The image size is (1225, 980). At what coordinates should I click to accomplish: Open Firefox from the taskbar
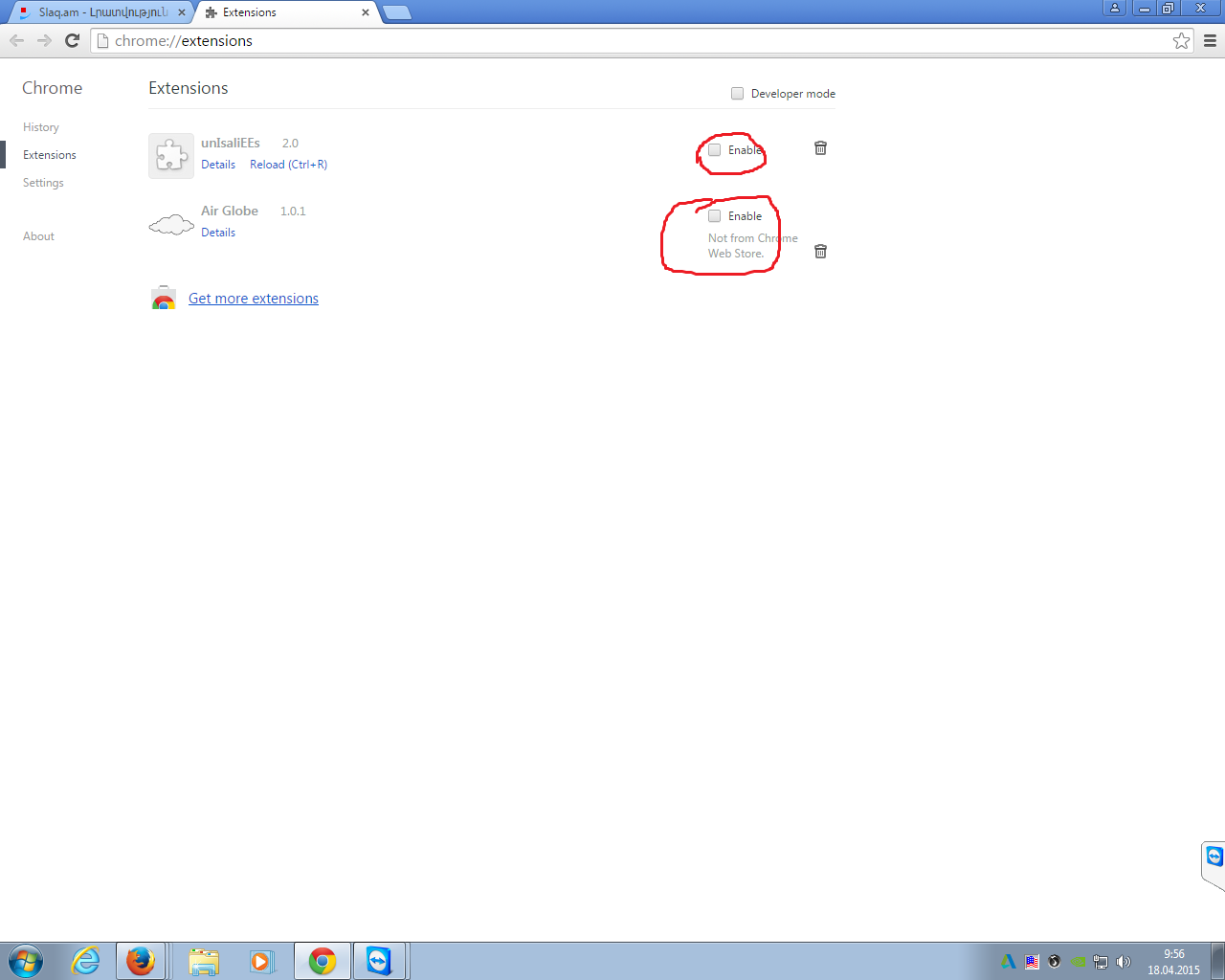coord(141,961)
